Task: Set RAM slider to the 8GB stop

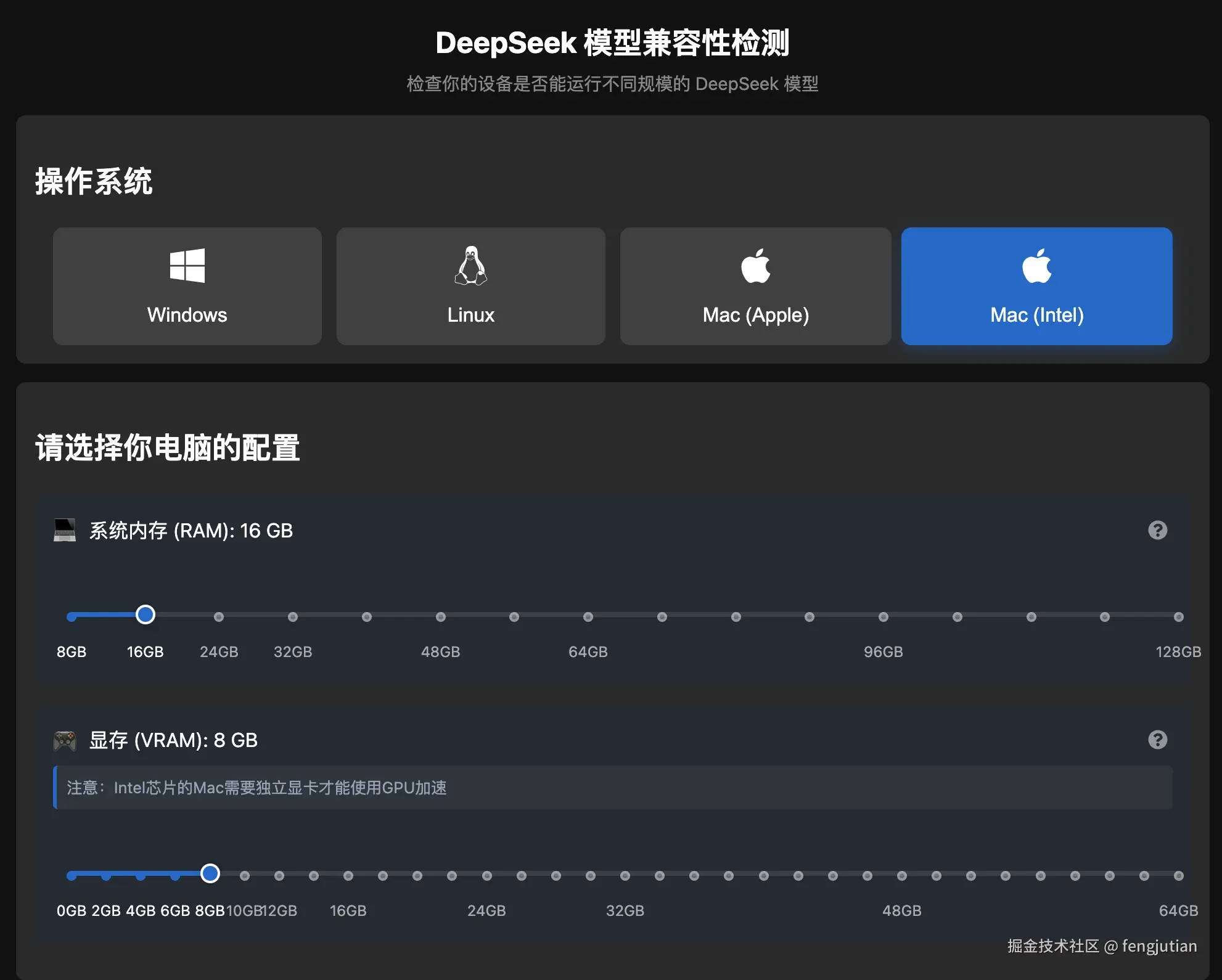Action: point(72,617)
